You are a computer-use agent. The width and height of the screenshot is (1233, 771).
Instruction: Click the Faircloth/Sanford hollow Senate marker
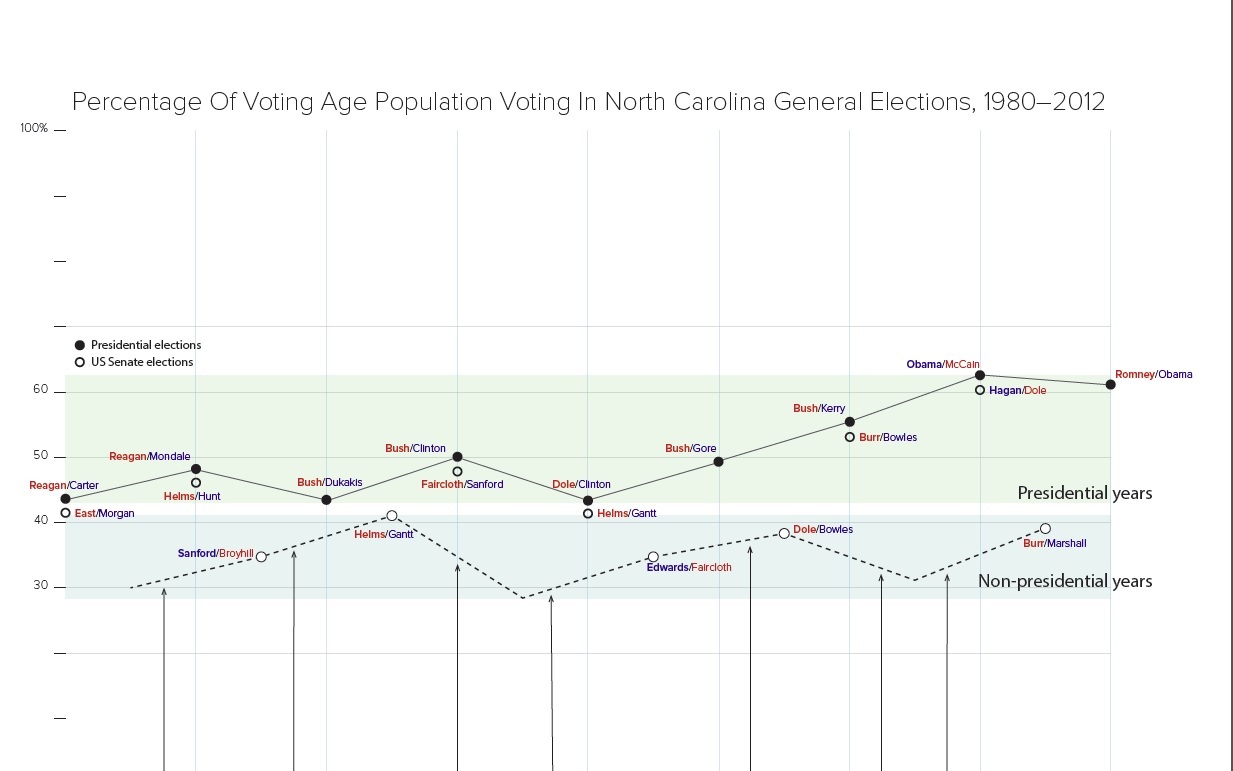457,471
